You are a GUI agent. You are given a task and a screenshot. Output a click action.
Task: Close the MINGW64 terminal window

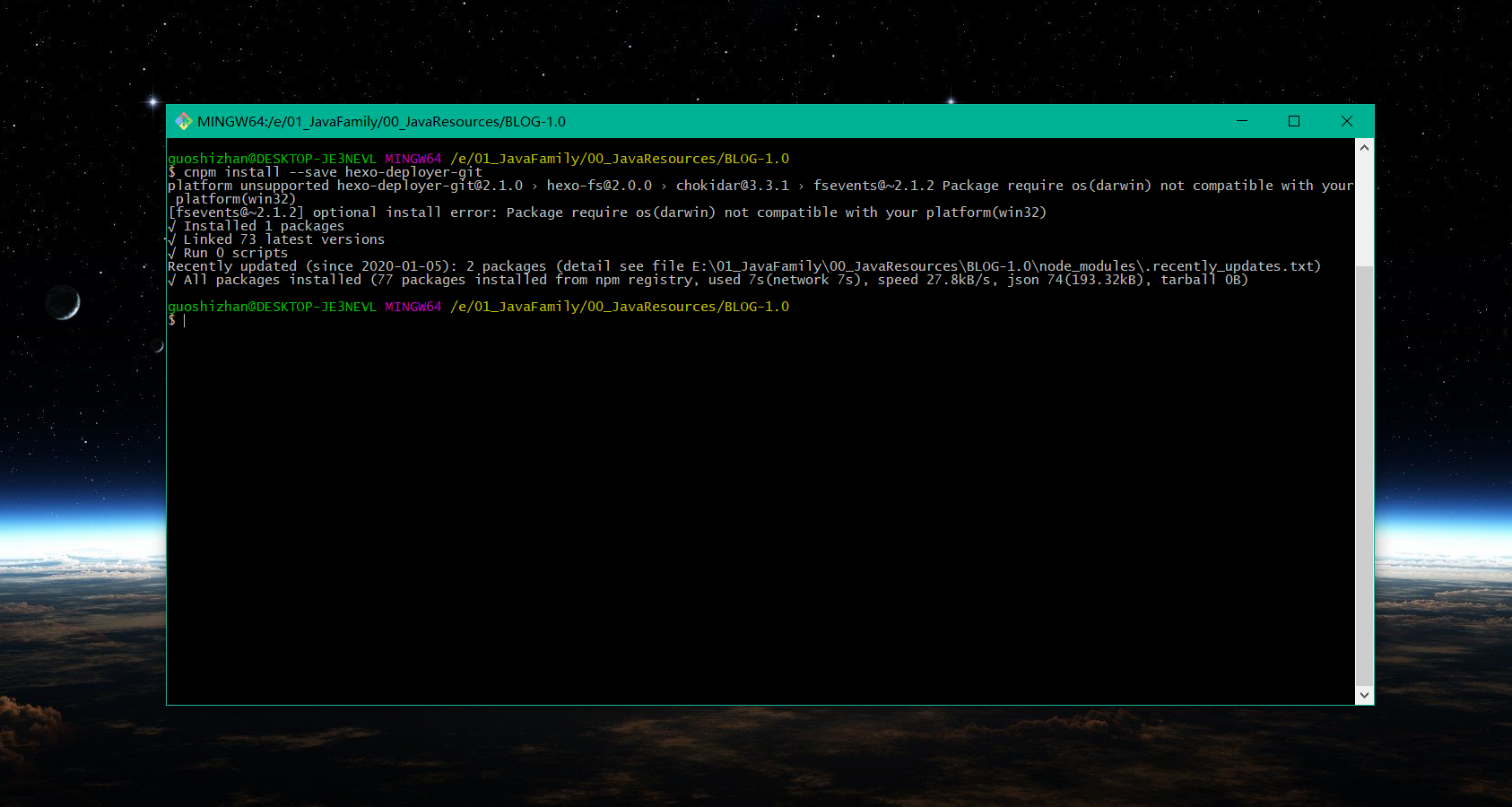click(x=1346, y=121)
